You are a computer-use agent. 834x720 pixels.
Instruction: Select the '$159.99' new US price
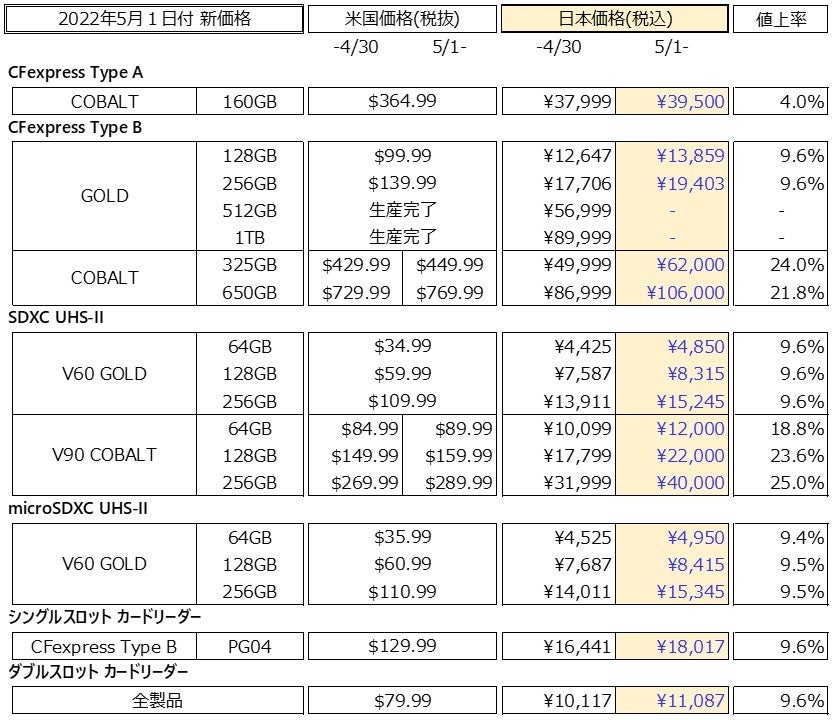coord(458,456)
